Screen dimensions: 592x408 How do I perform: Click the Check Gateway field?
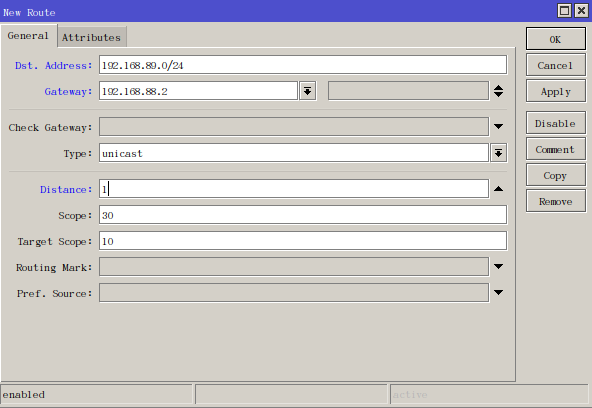click(294, 126)
